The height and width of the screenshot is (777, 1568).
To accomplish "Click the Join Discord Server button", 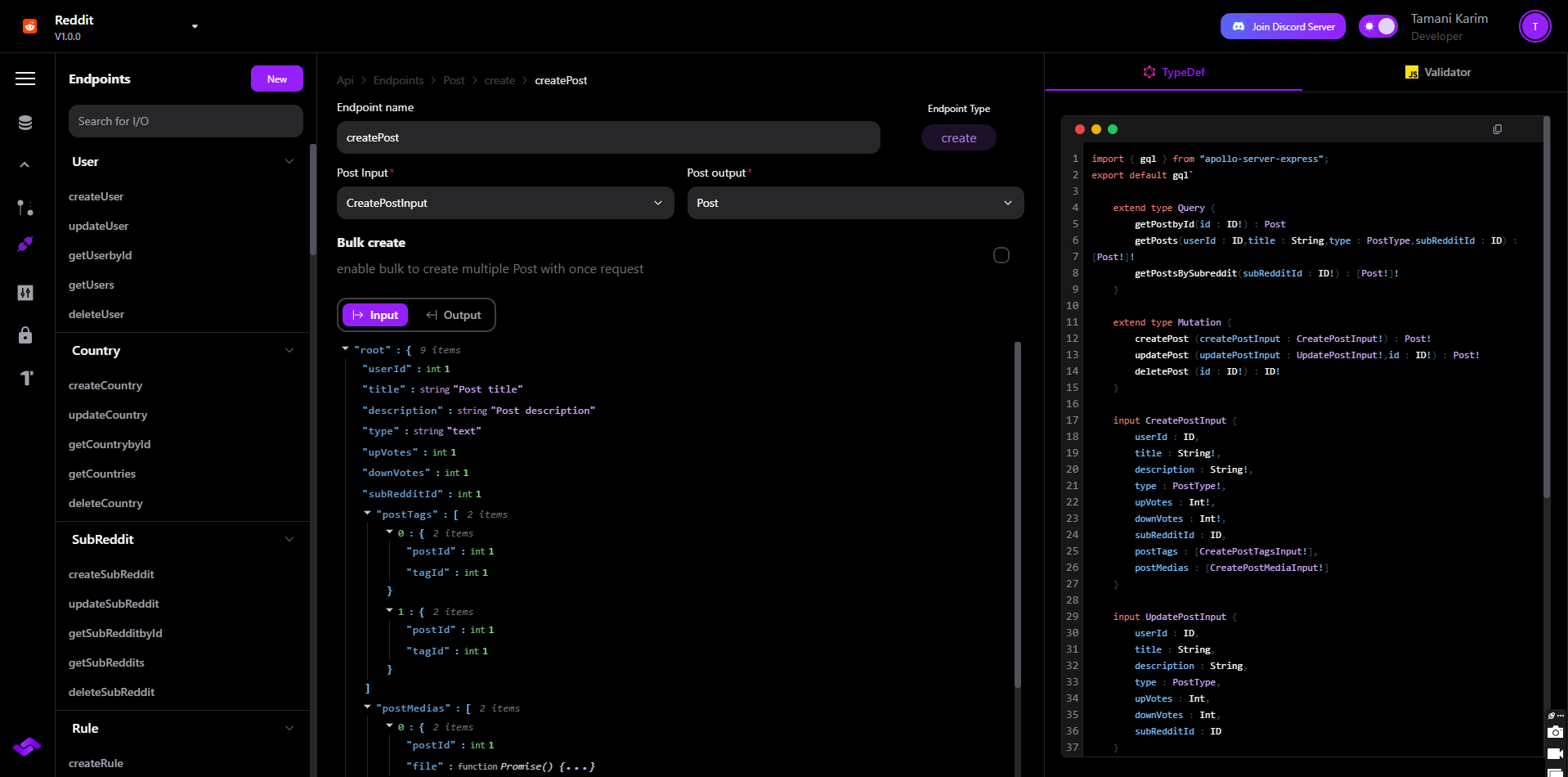I will (x=1283, y=26).
